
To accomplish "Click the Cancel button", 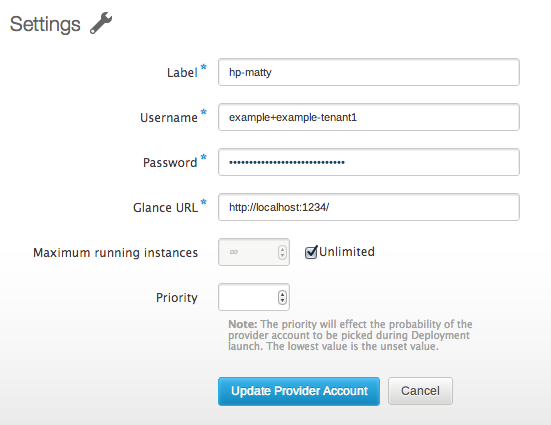I will [420, 391].
